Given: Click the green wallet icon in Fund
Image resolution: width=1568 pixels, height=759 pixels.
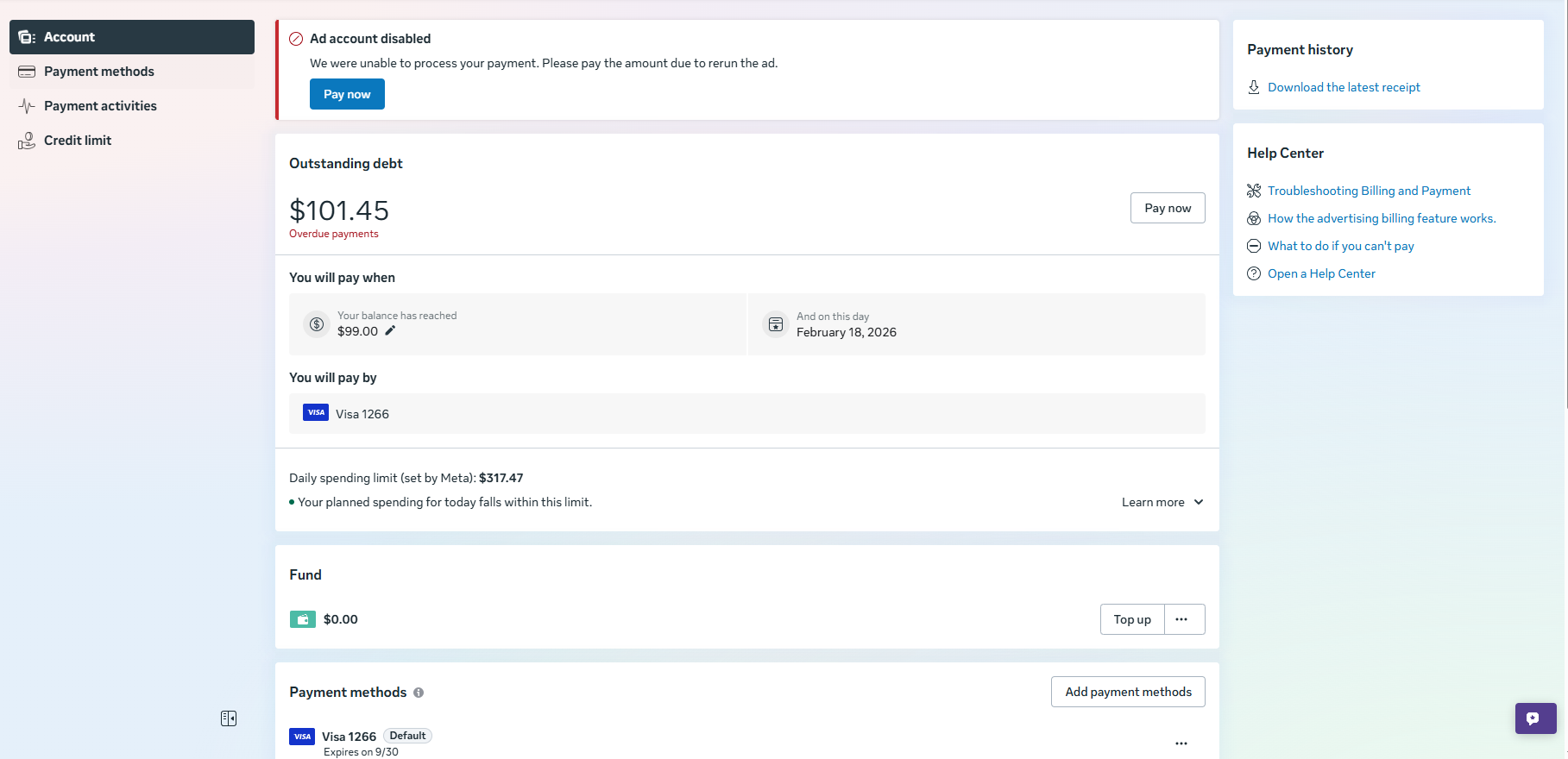Looking at the screenshot, I should tap(302, 619).
